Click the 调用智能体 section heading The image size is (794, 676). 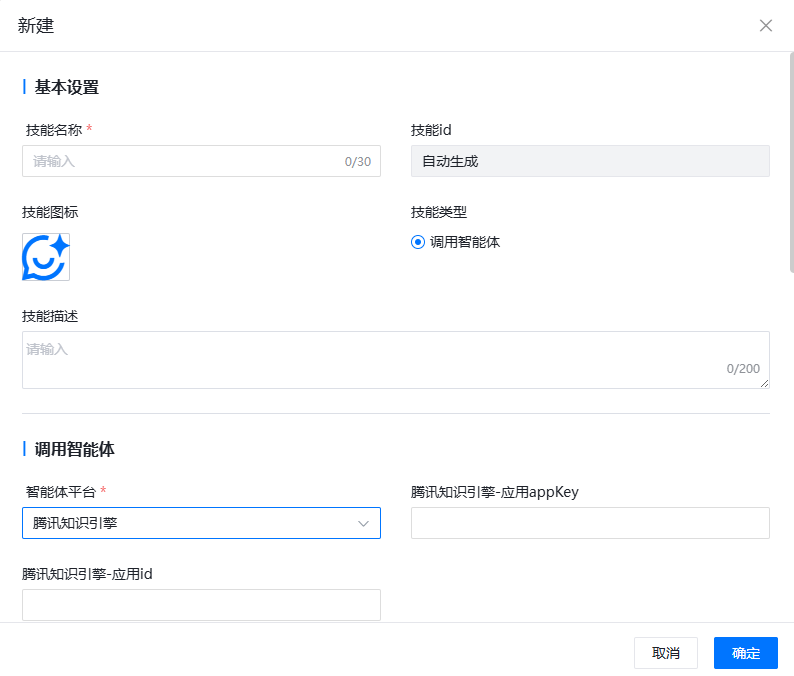(75, 450)
